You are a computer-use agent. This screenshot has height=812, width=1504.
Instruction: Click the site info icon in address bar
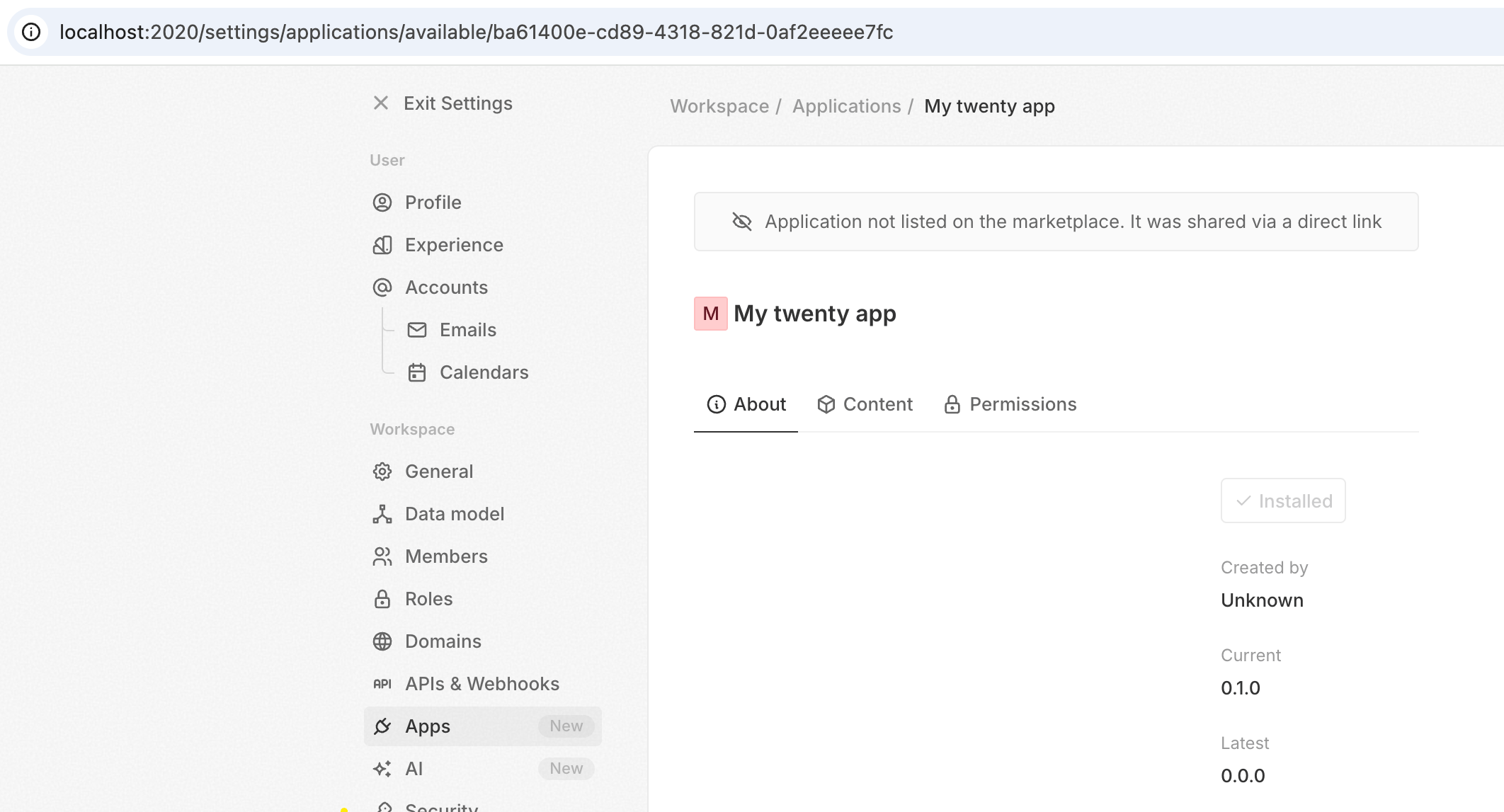[31, 32]
